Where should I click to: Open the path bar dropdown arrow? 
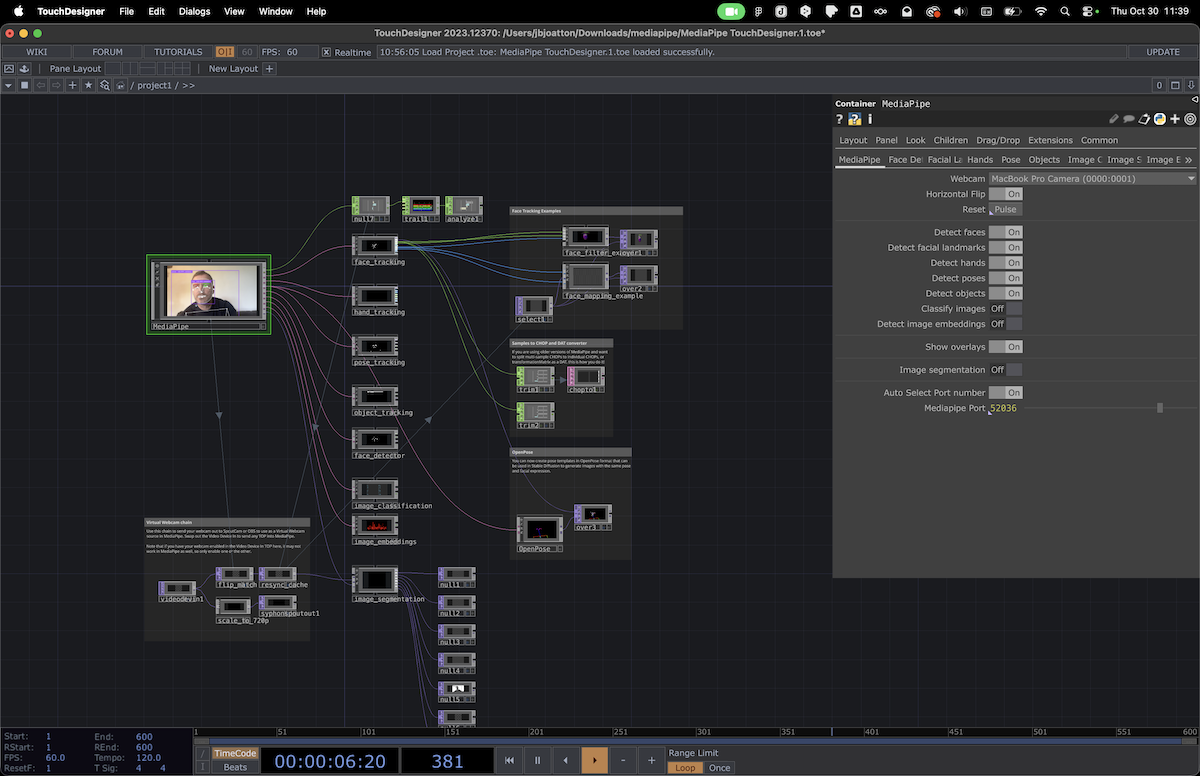pos(8,86)
